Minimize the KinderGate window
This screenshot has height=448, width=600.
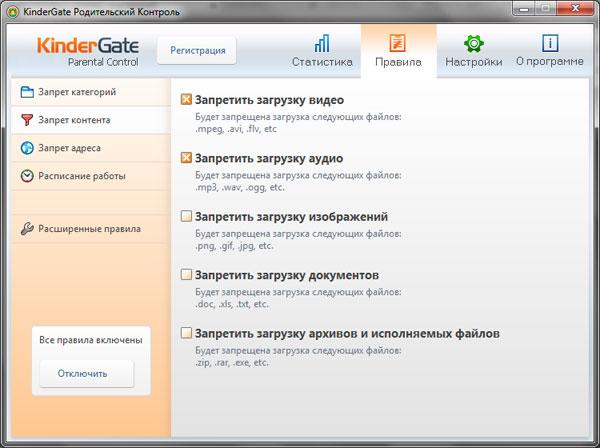pyautogui.click(x=523, y=8)
